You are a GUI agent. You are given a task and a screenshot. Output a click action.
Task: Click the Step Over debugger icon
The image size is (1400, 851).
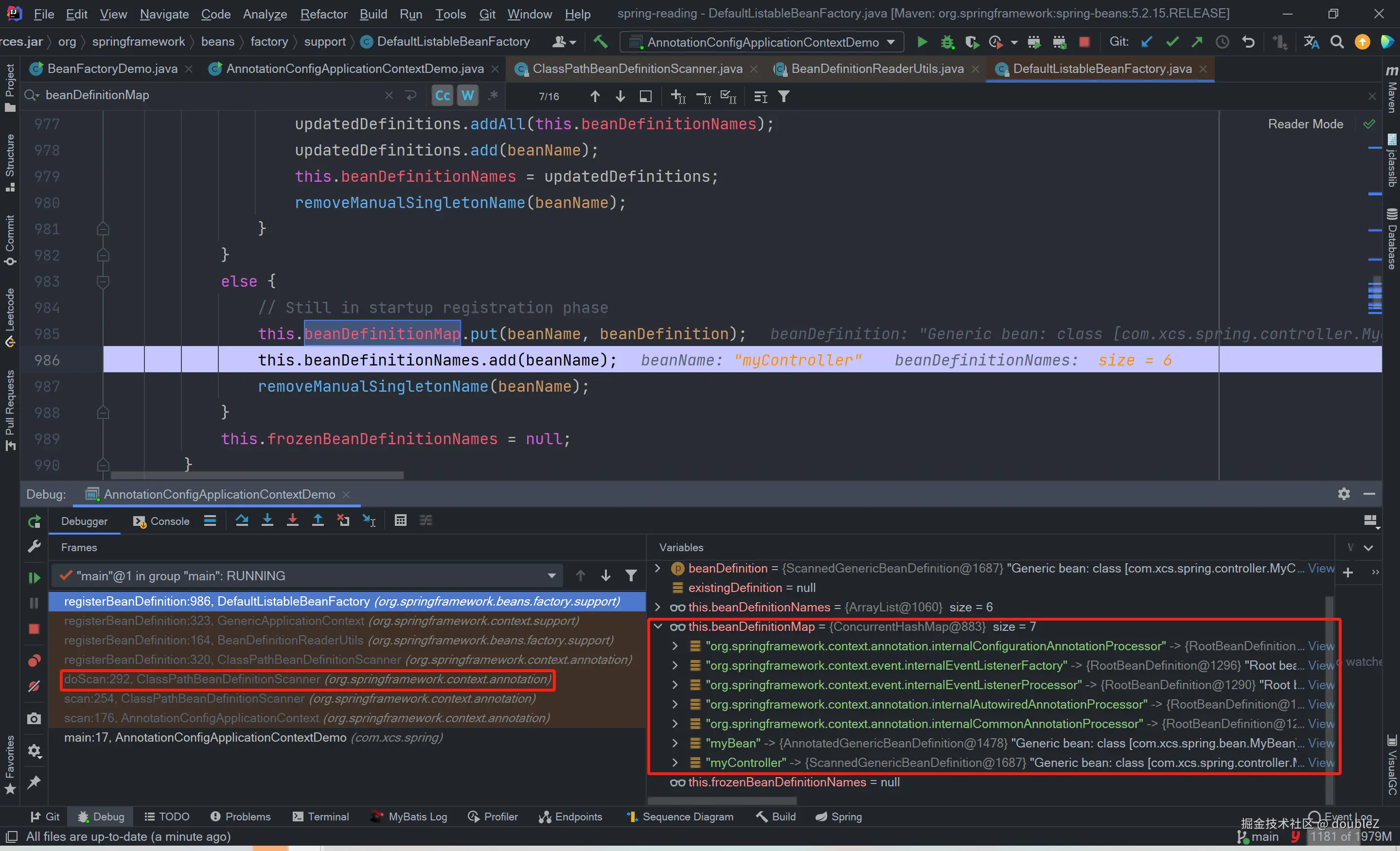click(x=242, y=520)
